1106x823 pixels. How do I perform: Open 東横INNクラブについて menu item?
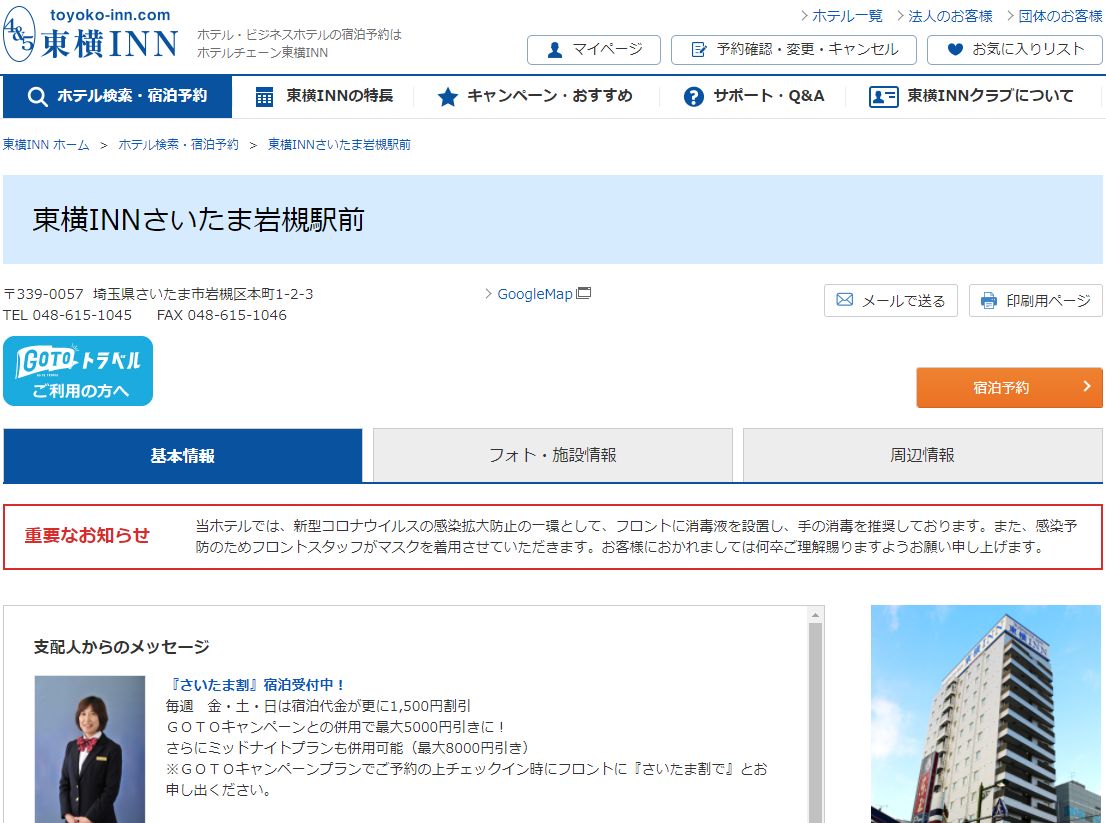pyautogui.click(x=972, y=97)
